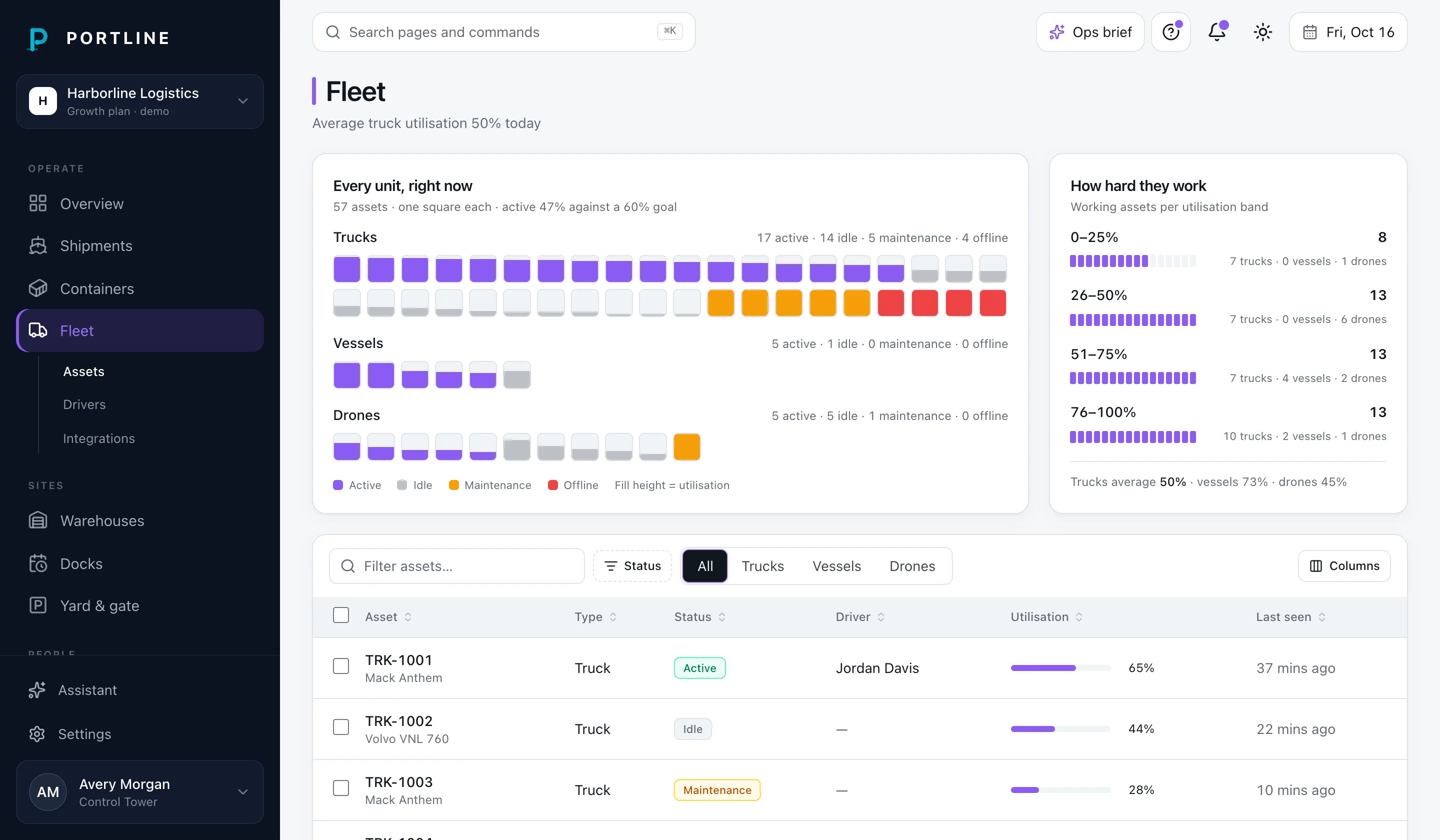Check the TRK-1002 row checkbox

(341, 727)
